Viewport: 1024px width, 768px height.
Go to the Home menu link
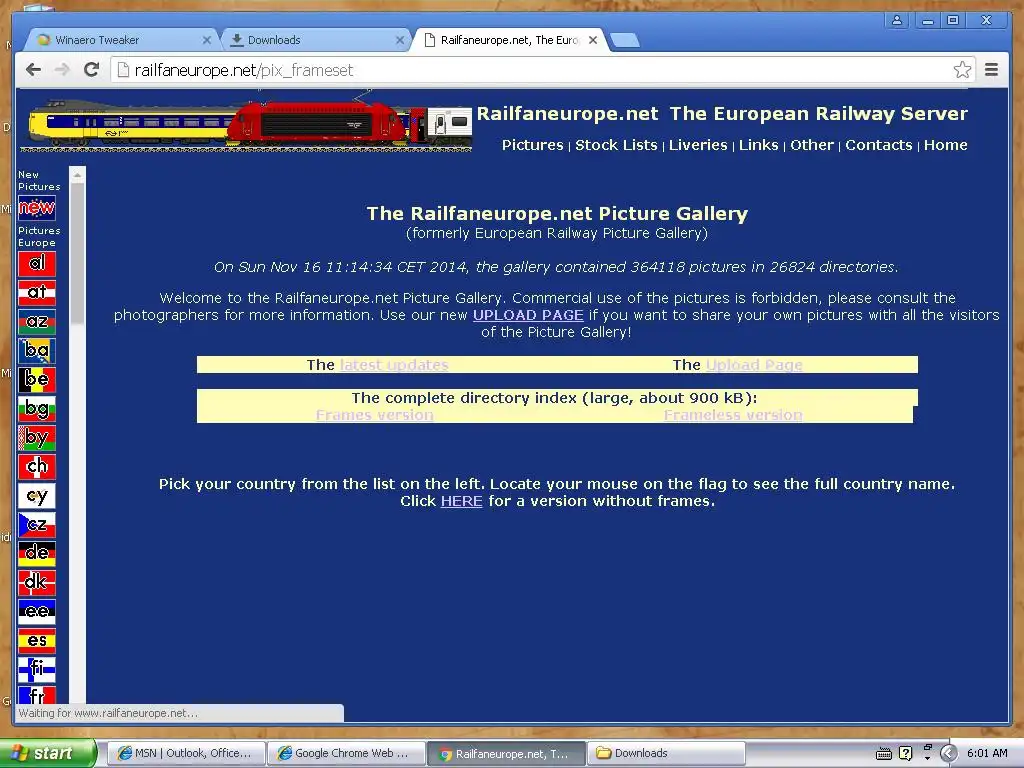(x=945, y=145)
